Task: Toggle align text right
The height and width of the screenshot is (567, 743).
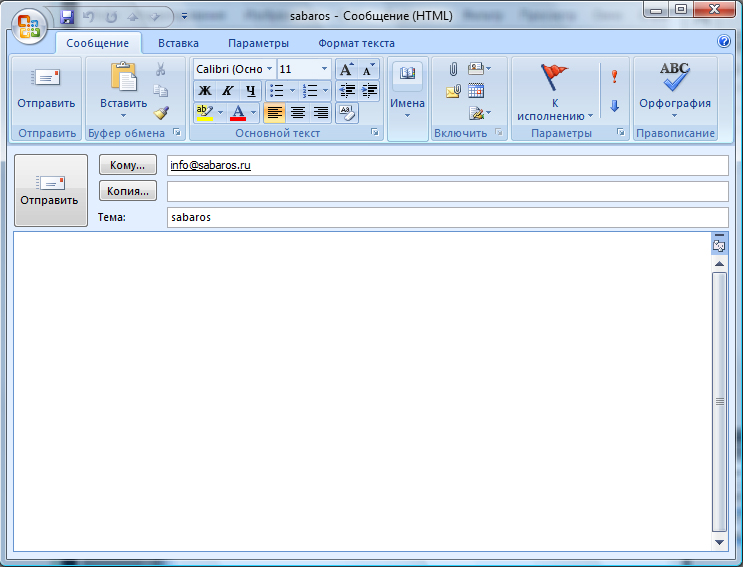Action: (320, 113)
